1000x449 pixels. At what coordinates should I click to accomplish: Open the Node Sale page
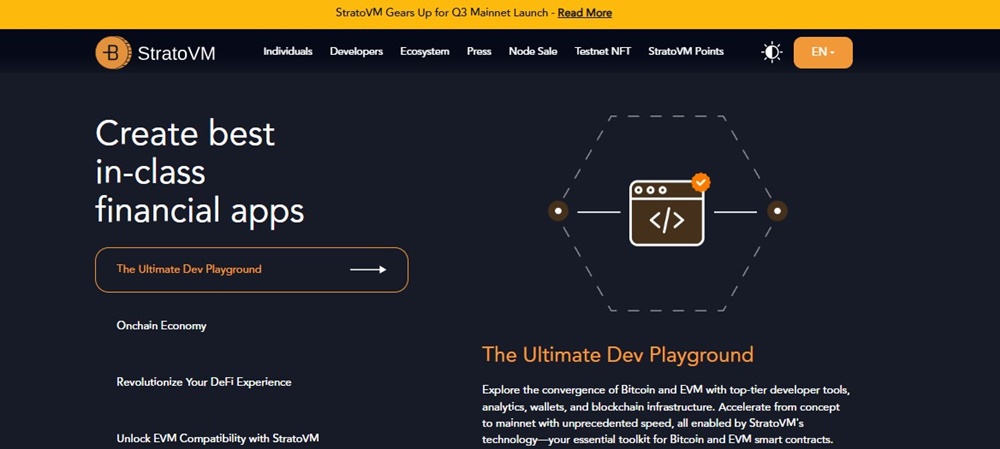tap(533, 51)
